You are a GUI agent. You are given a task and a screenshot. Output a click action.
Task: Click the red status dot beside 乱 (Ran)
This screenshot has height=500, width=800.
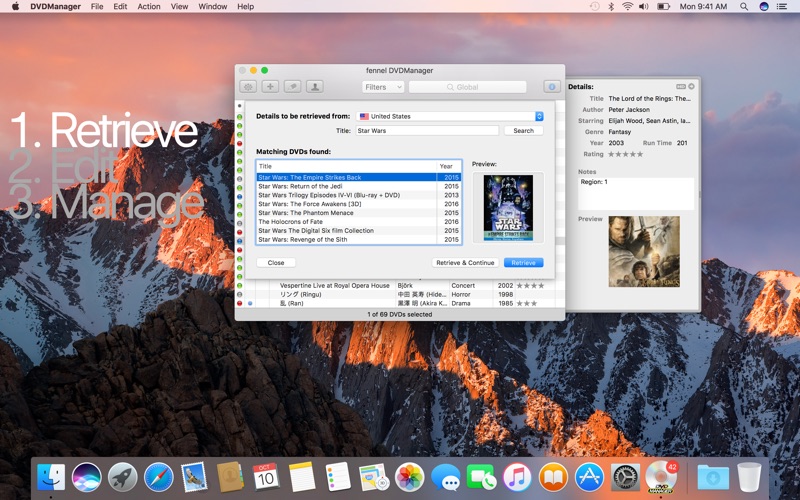239,303
